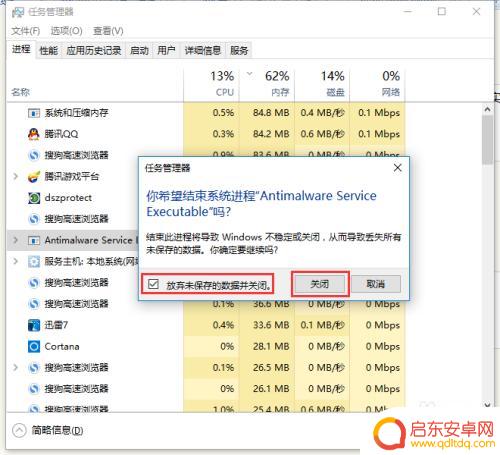This screenshot has width=500, height=455.
Task: Expand the 服务主机: 本地系统 group
Action: pyautogui.click(x=15, y=261)
